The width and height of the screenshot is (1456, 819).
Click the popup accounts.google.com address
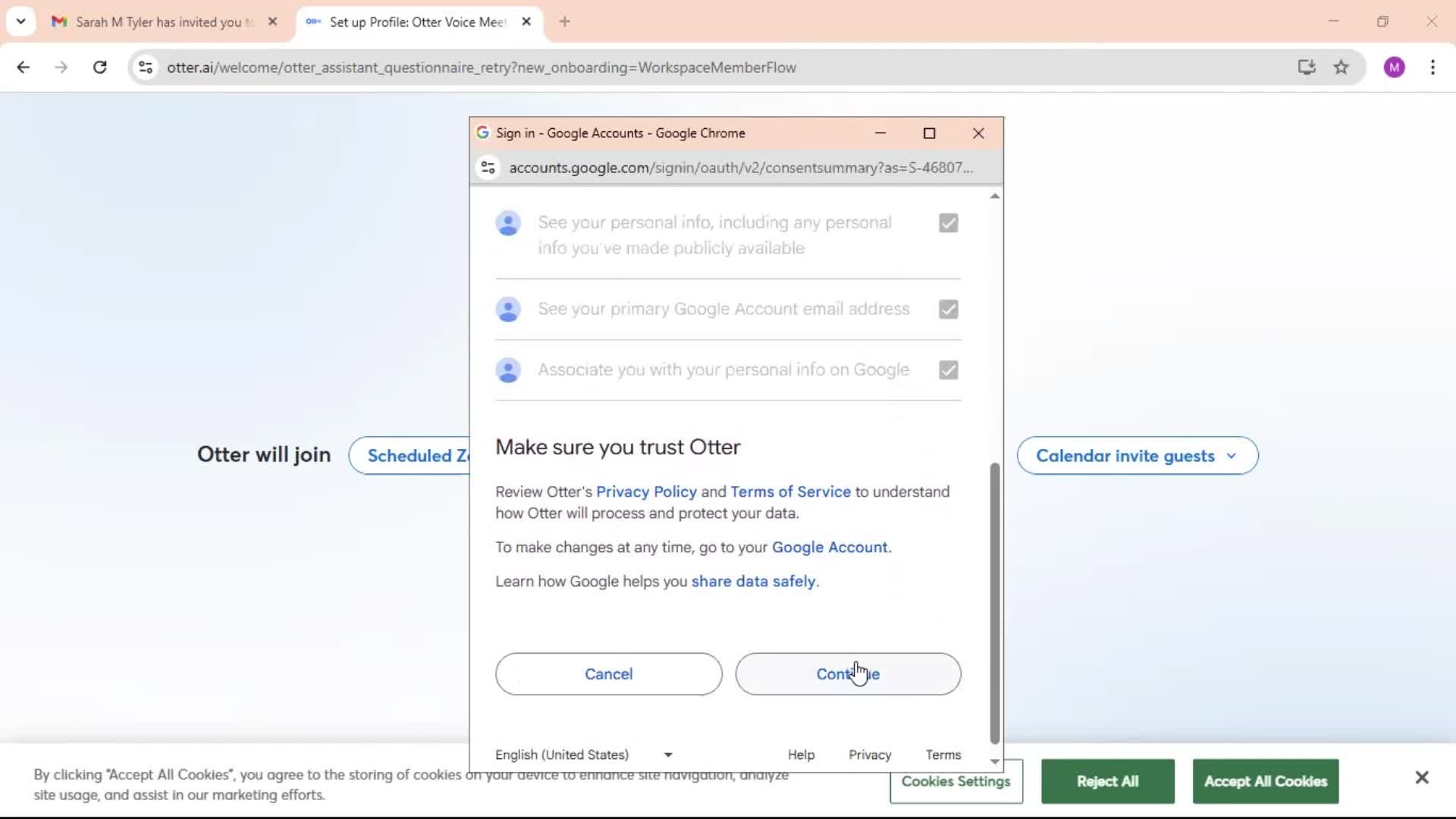coord(741,168)
